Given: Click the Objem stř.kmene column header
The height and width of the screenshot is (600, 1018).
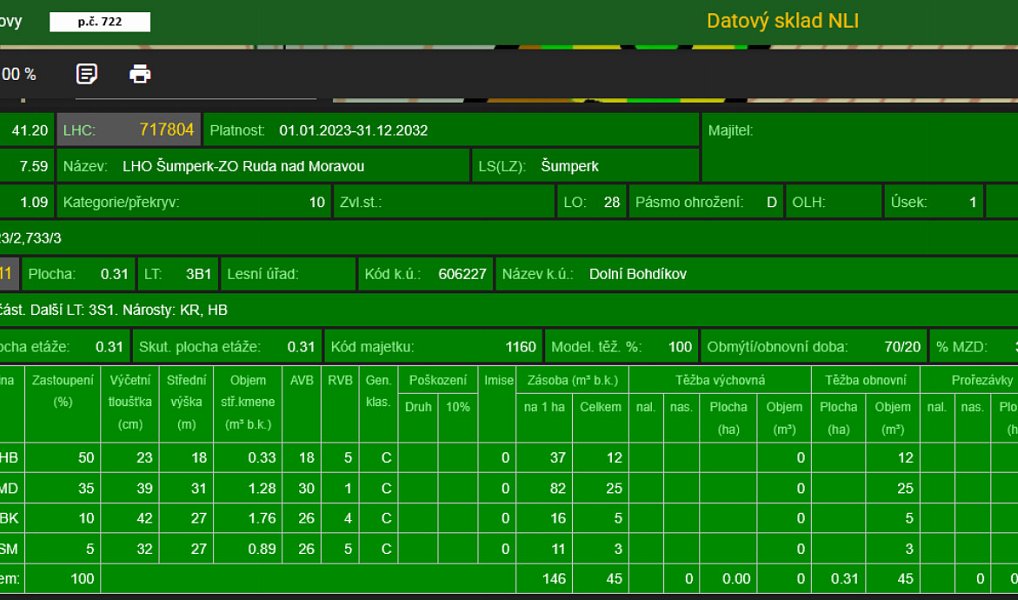Looking at the screenshot, I should click(247, 402).
